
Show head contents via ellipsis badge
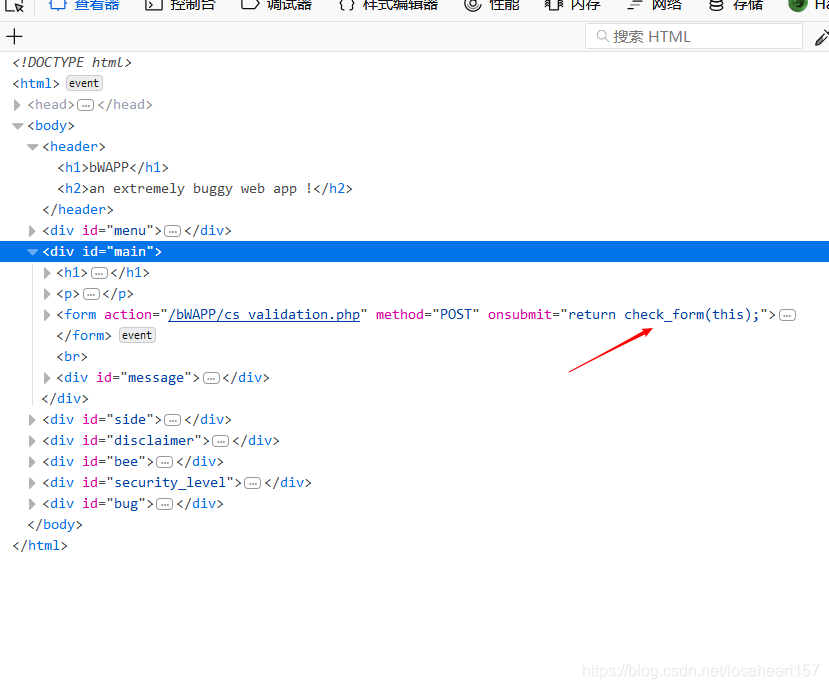click(x=86, y=105)
